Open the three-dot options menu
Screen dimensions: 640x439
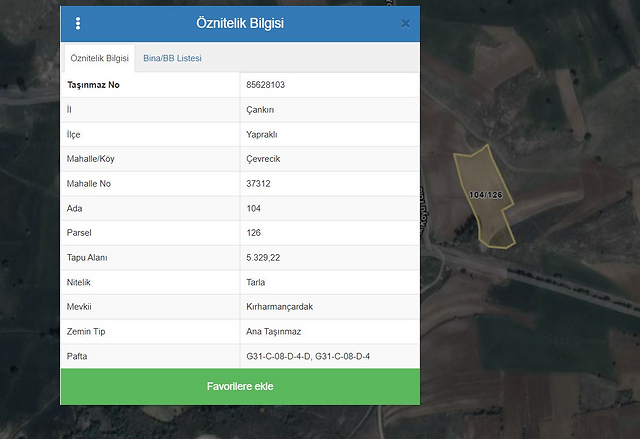(x=78, y=23)
